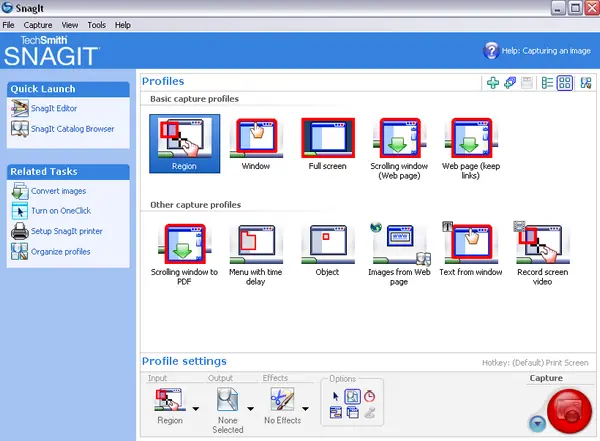Choose the Full screen capture profile

328,144
